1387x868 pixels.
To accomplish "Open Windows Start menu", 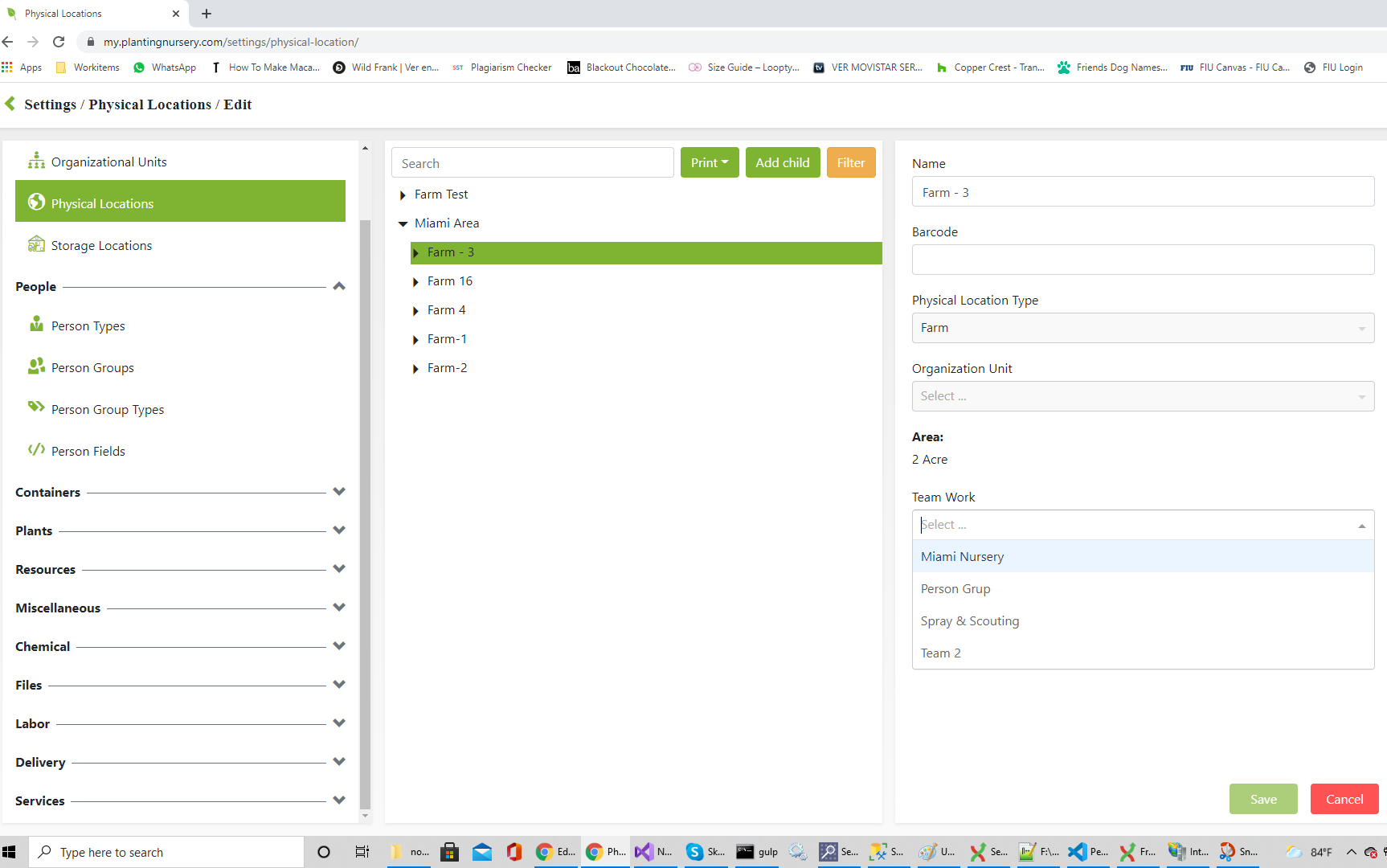I will click(10, 852).
